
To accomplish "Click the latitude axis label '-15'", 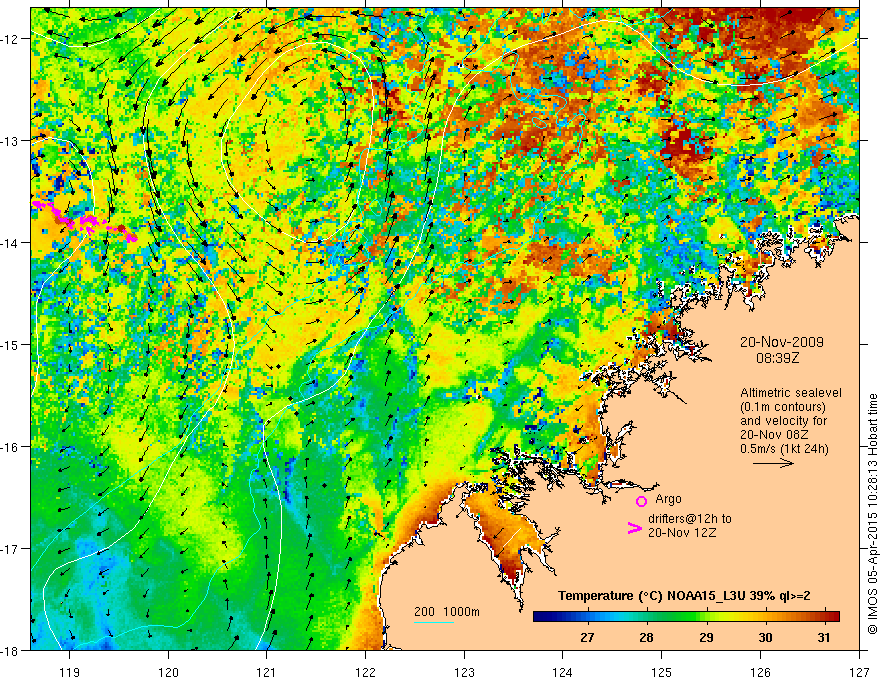I will [x=11, y=344].
